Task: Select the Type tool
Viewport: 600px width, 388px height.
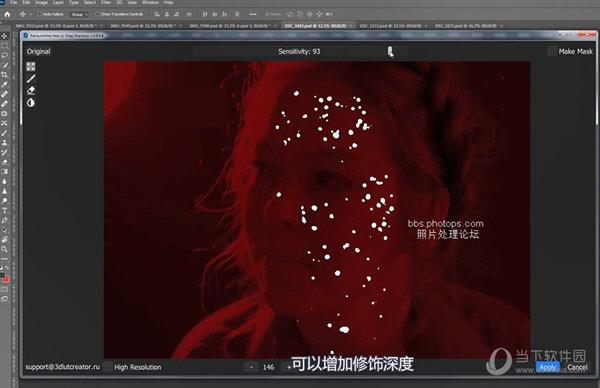Action: pyautogui.click(x=5, y=210)
